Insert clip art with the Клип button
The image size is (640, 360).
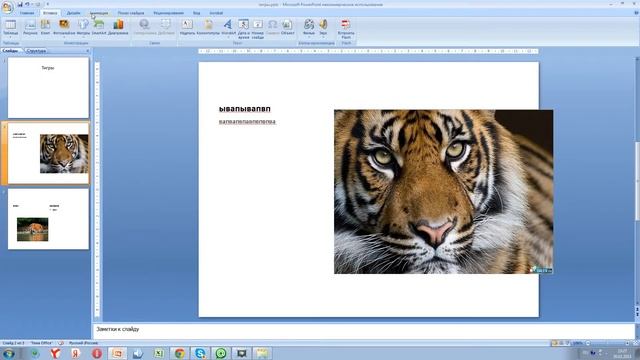tap(45, 27)
